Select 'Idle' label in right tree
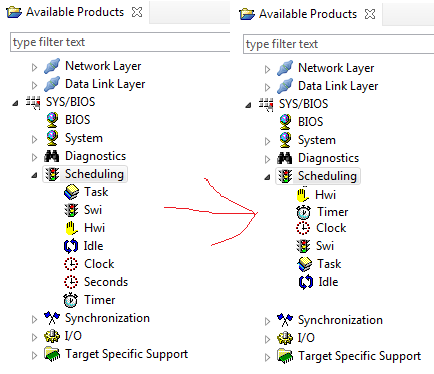This screenshot has width=434, height=374. point(328,282)
